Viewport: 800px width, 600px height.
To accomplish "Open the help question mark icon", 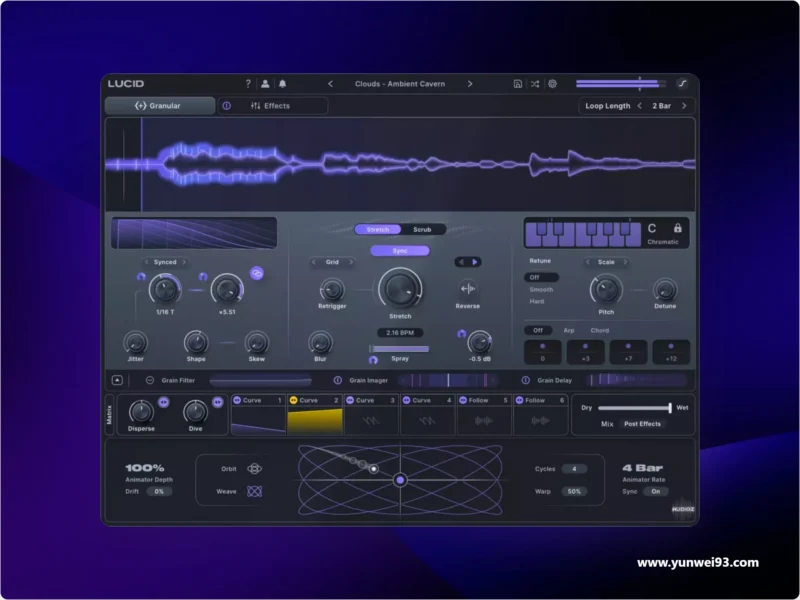I will 248,84.
